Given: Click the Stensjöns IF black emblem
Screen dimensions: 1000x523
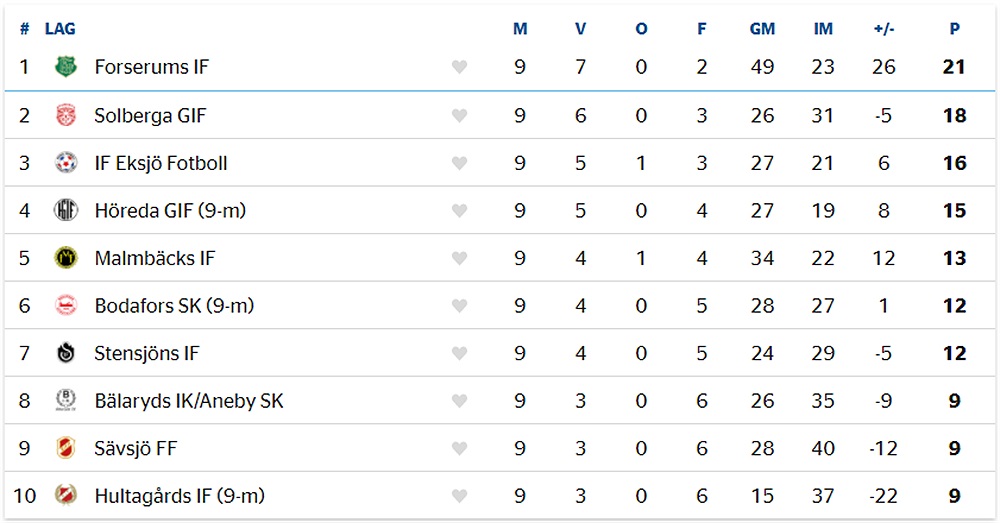Looking at the screenshot, I should click(66, 353).
